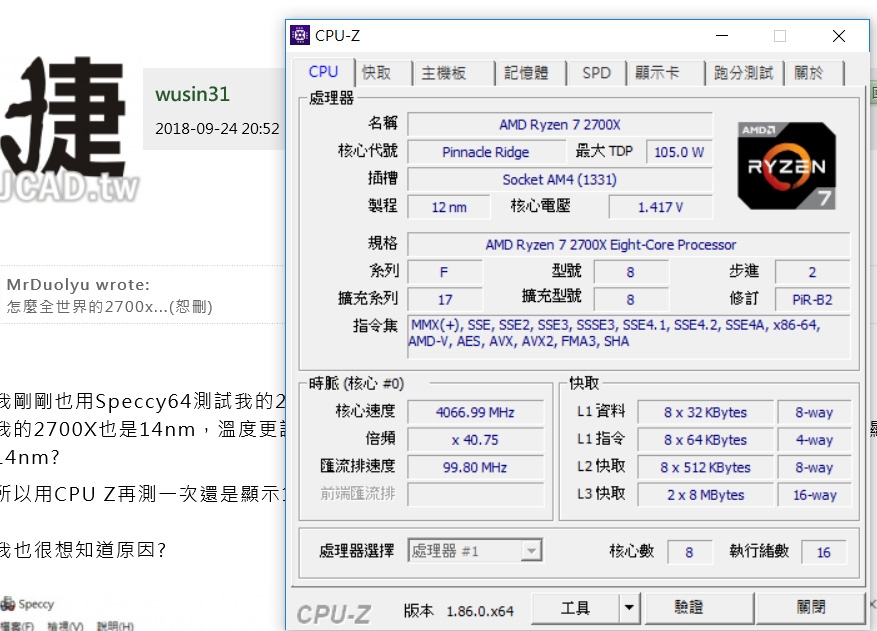
Task: Click the 105.0 W max TDP value
Action: (x=679, y=152)
